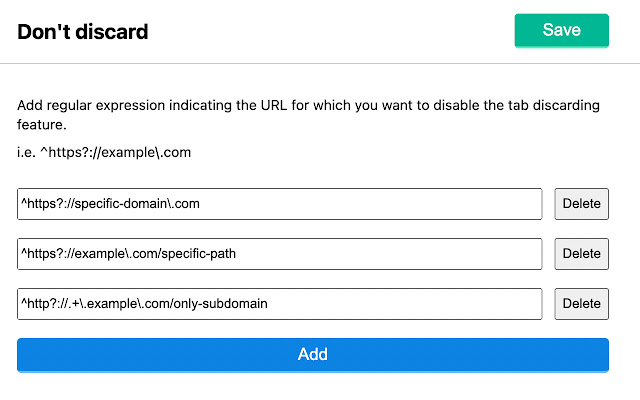
Task: Delete the specific-domain\.com rule
Action: tap(581, 204)
